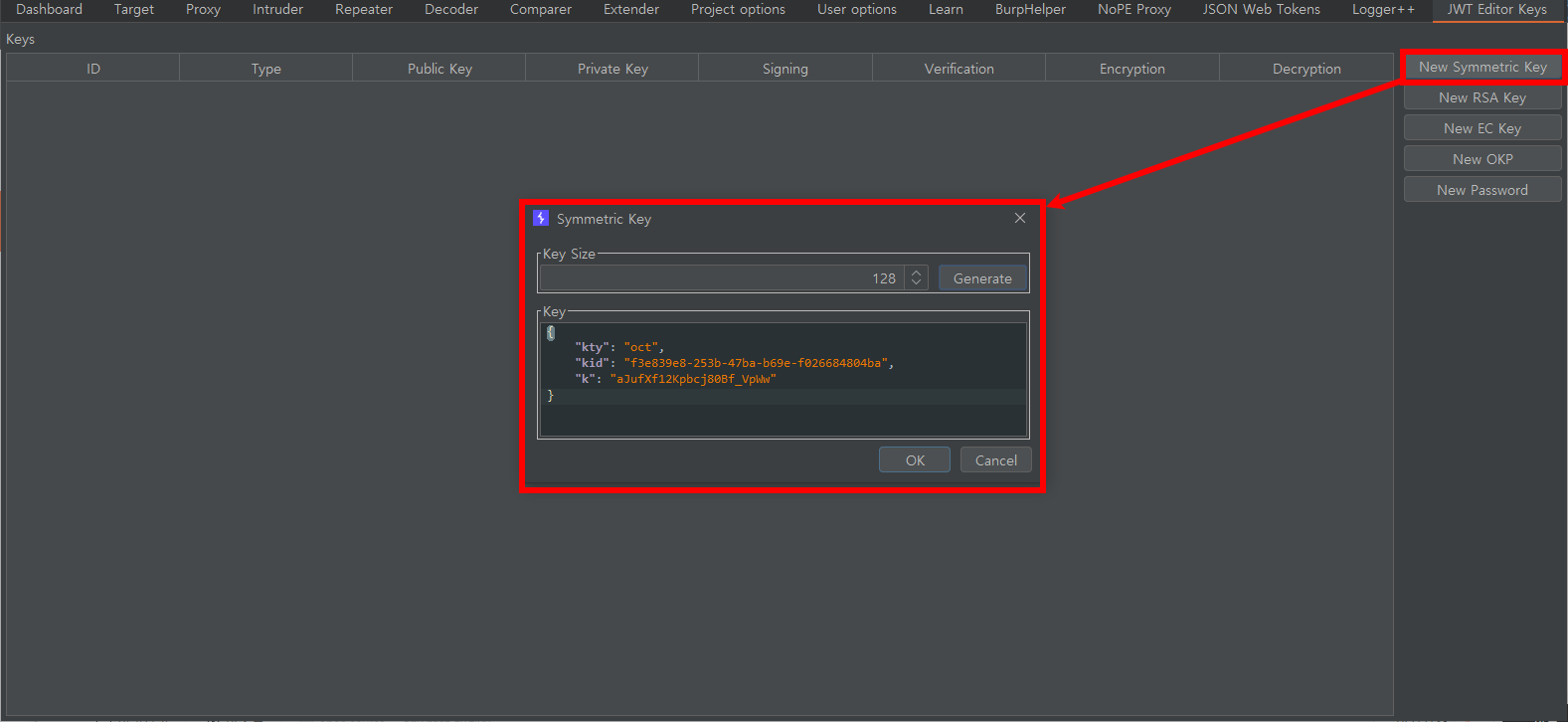Open the Project options tab
Screen dimensions: 1568x722
pos(738,9)
